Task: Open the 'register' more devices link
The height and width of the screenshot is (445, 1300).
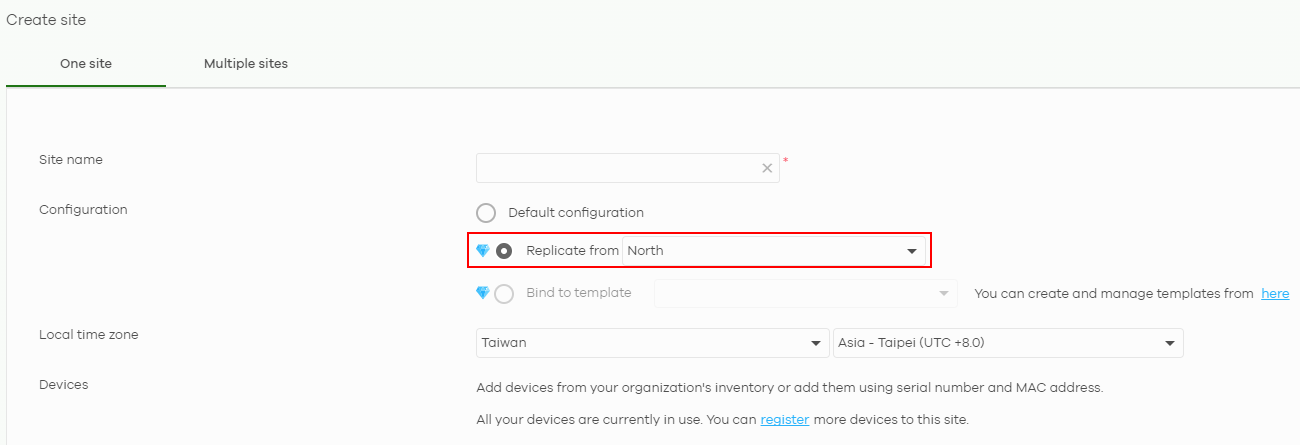Action: click(x=785, y=419)
